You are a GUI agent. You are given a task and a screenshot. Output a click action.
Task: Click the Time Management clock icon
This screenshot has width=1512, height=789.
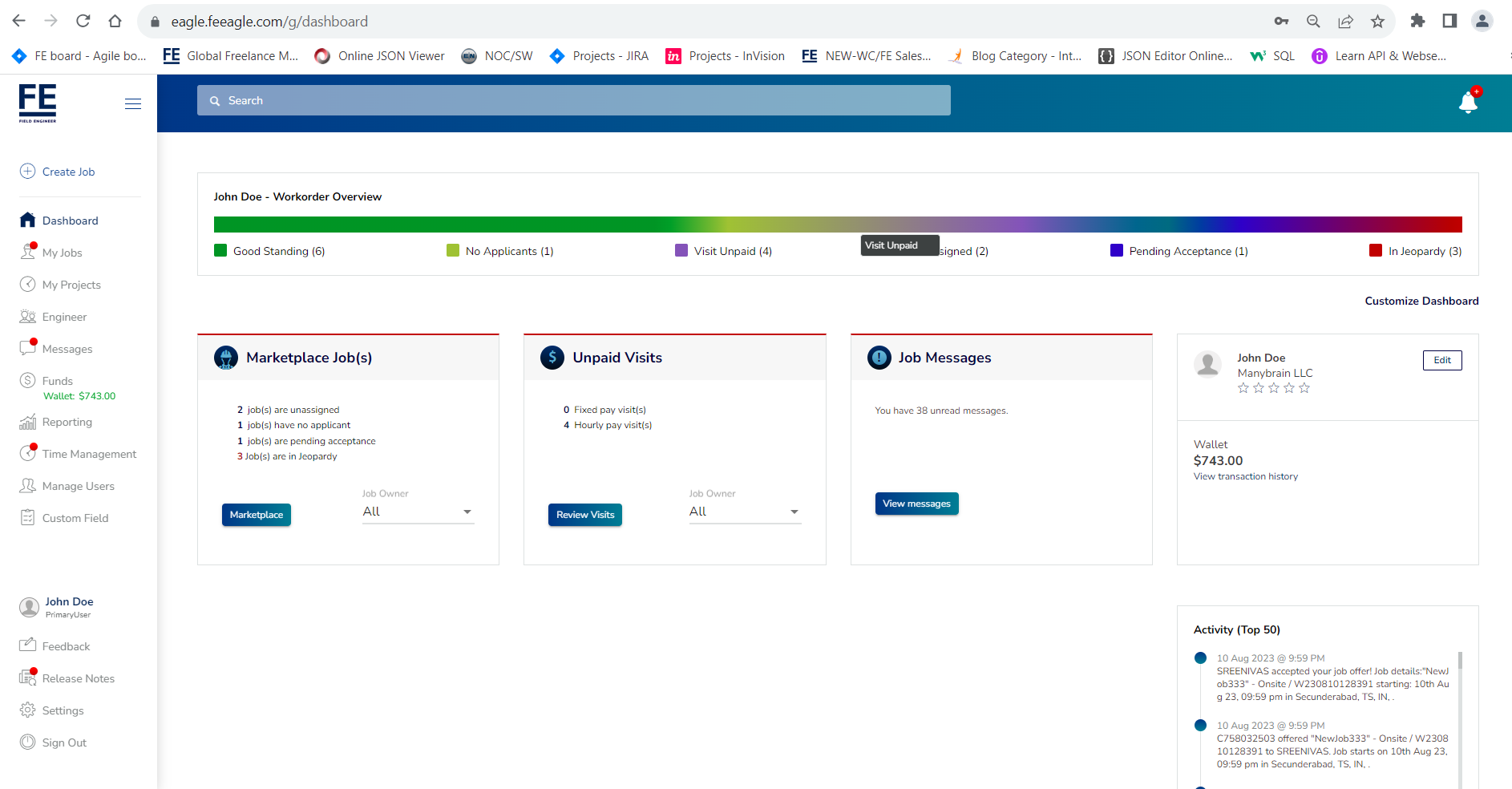[27, 453]
